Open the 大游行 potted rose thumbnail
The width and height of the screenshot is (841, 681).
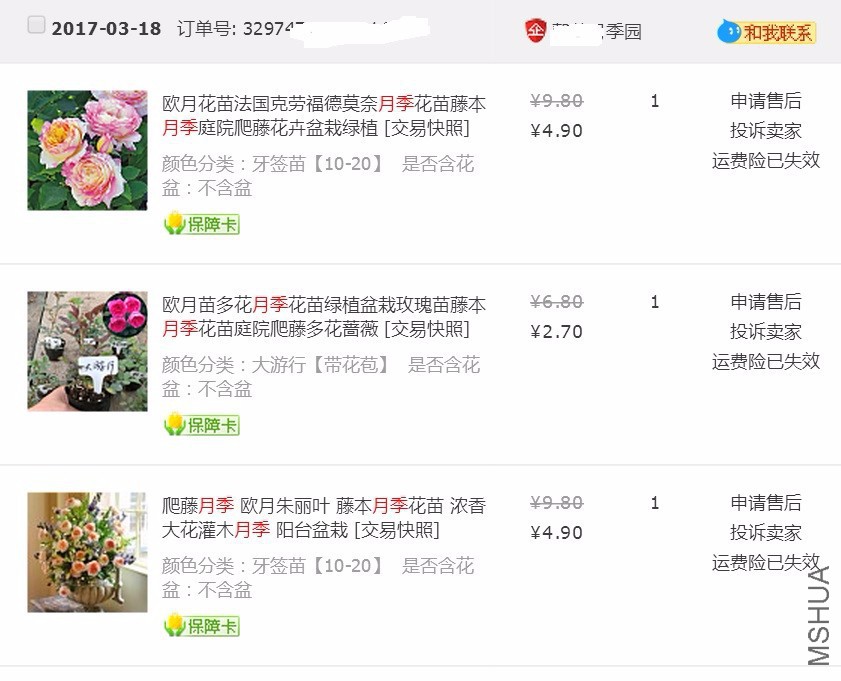[x=87, y=351]
